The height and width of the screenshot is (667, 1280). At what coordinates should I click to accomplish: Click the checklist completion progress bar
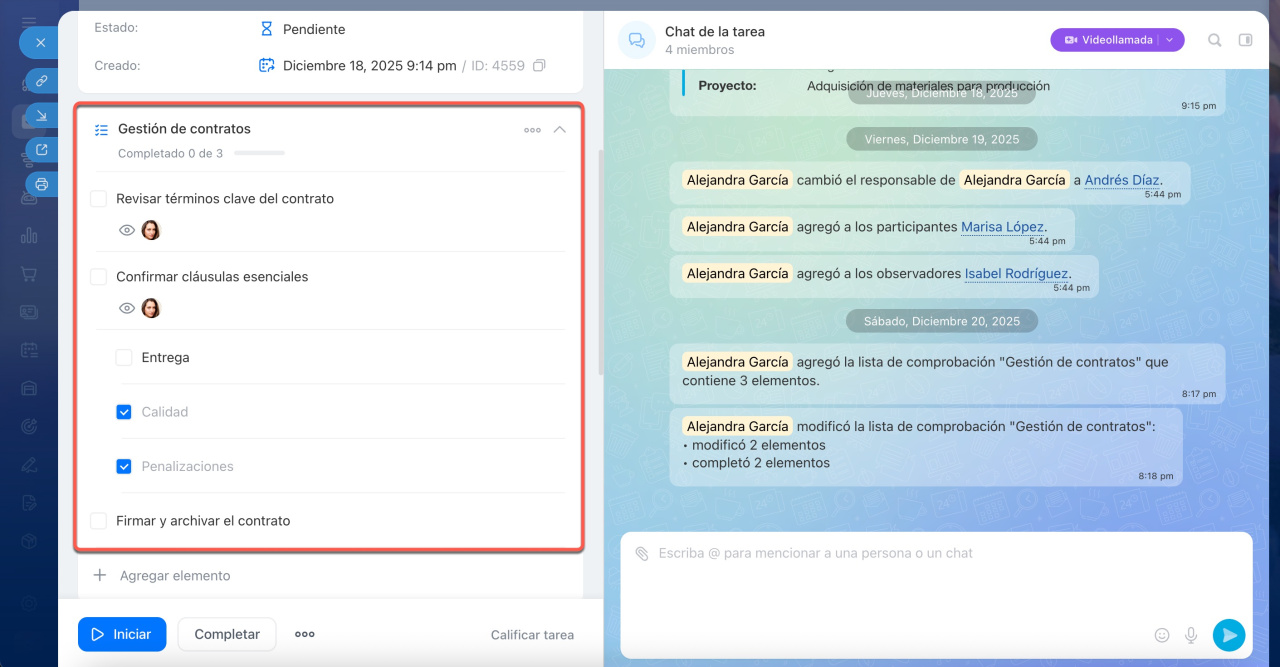point(259,154)
